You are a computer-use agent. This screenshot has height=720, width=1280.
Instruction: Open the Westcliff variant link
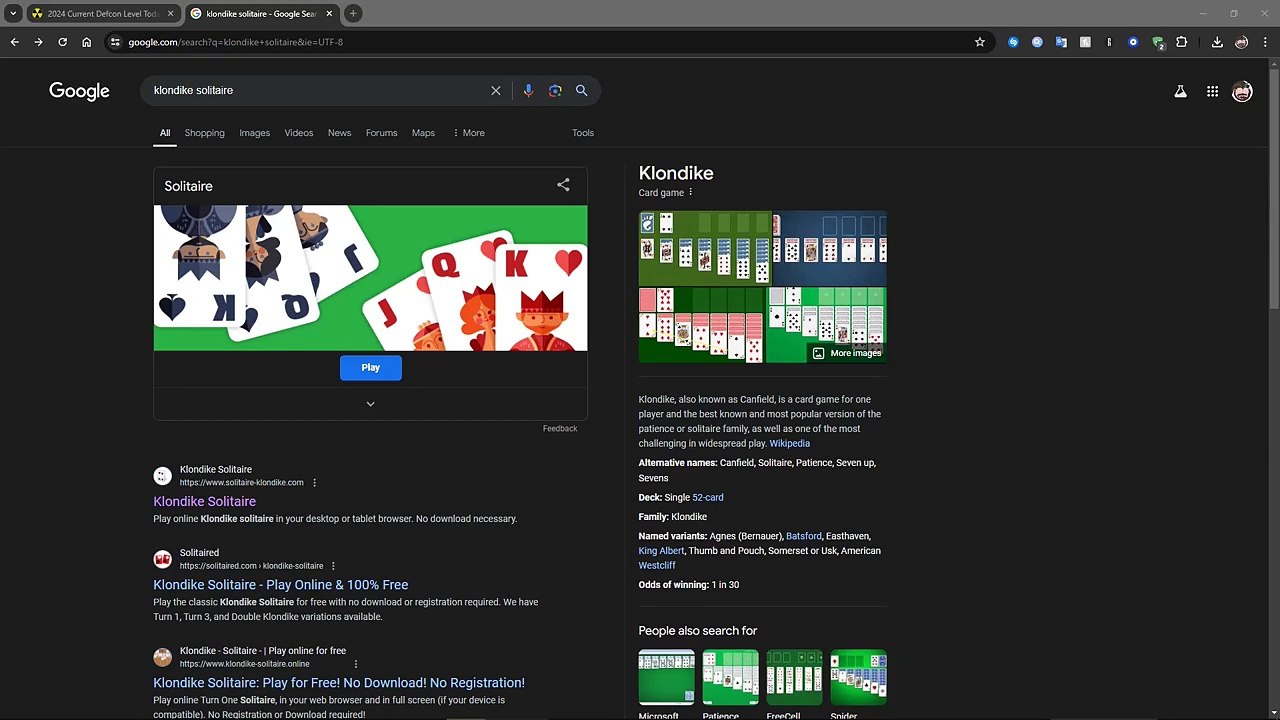(x=657, y=566)
